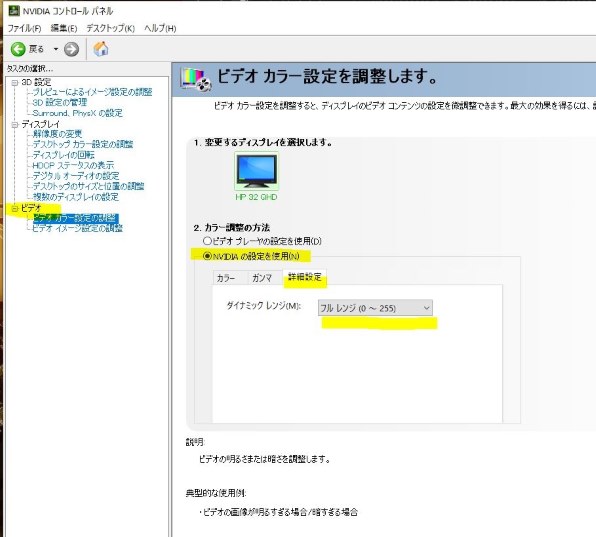Click the grey Forward arrow icon

[71, 49]
